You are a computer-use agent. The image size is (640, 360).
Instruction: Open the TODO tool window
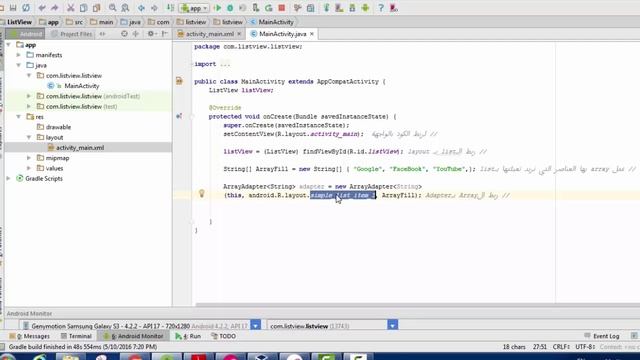(223, 336)
